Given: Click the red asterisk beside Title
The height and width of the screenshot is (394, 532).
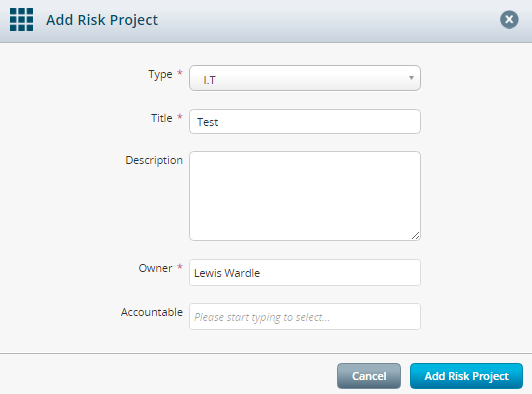Looking at the screenshot, I should coord(180,117).
